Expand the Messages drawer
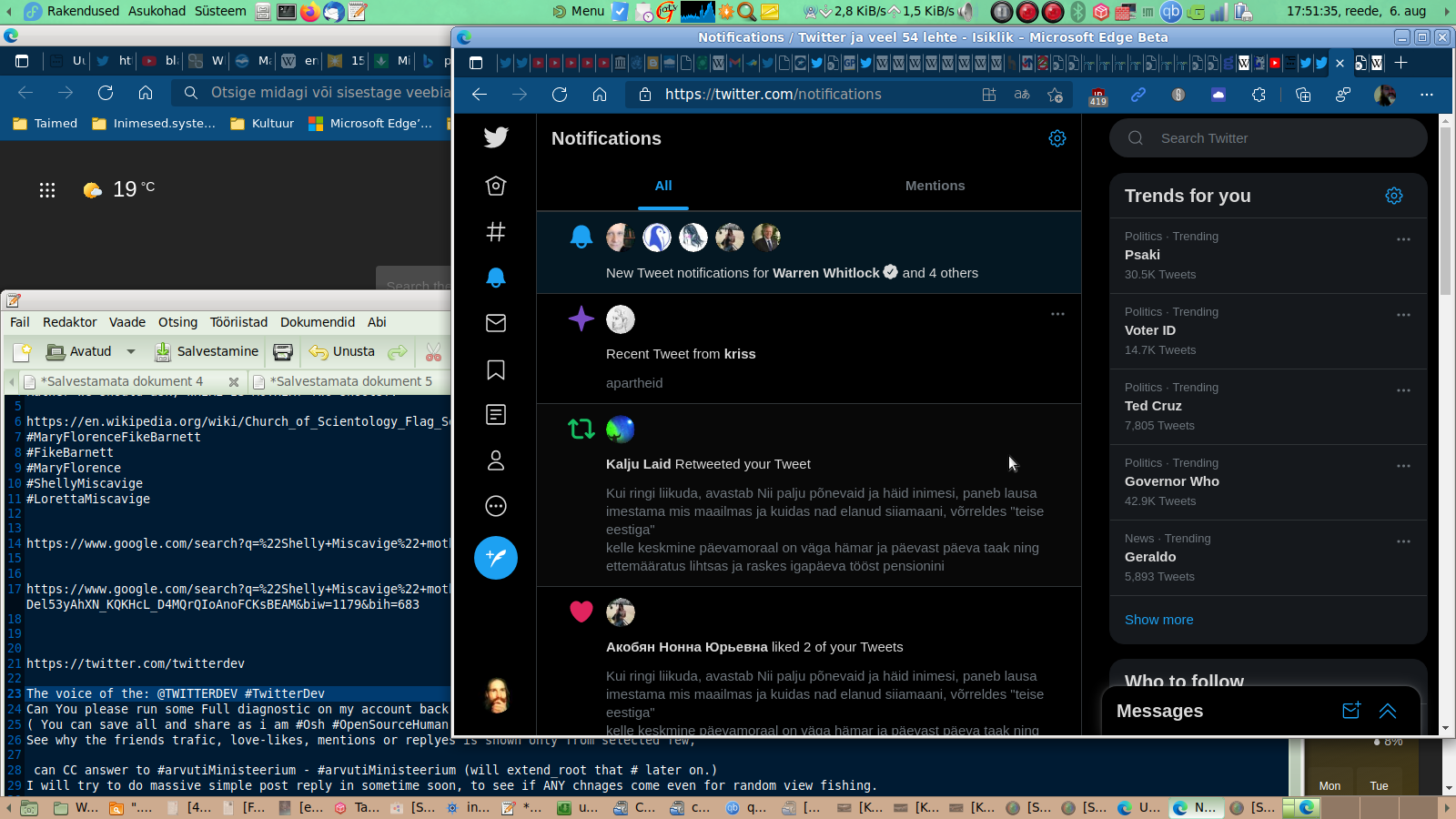Image resolution: width=1456 pixels, height=819 pixels. [x=1388, y=711]
